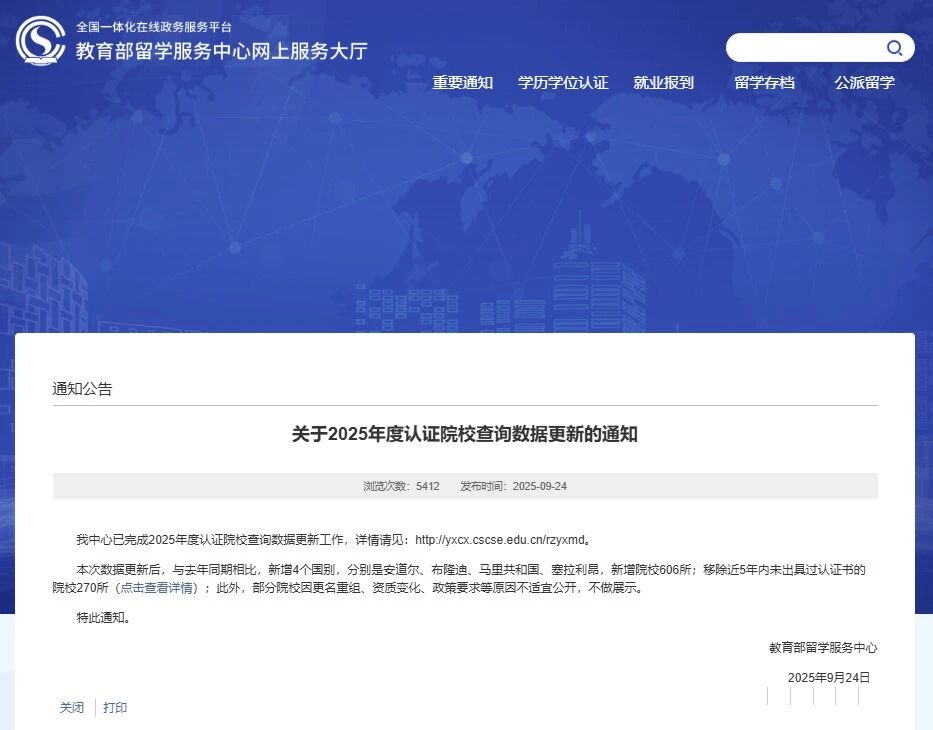Click the search magnifier icon

[x=895, y=47]
